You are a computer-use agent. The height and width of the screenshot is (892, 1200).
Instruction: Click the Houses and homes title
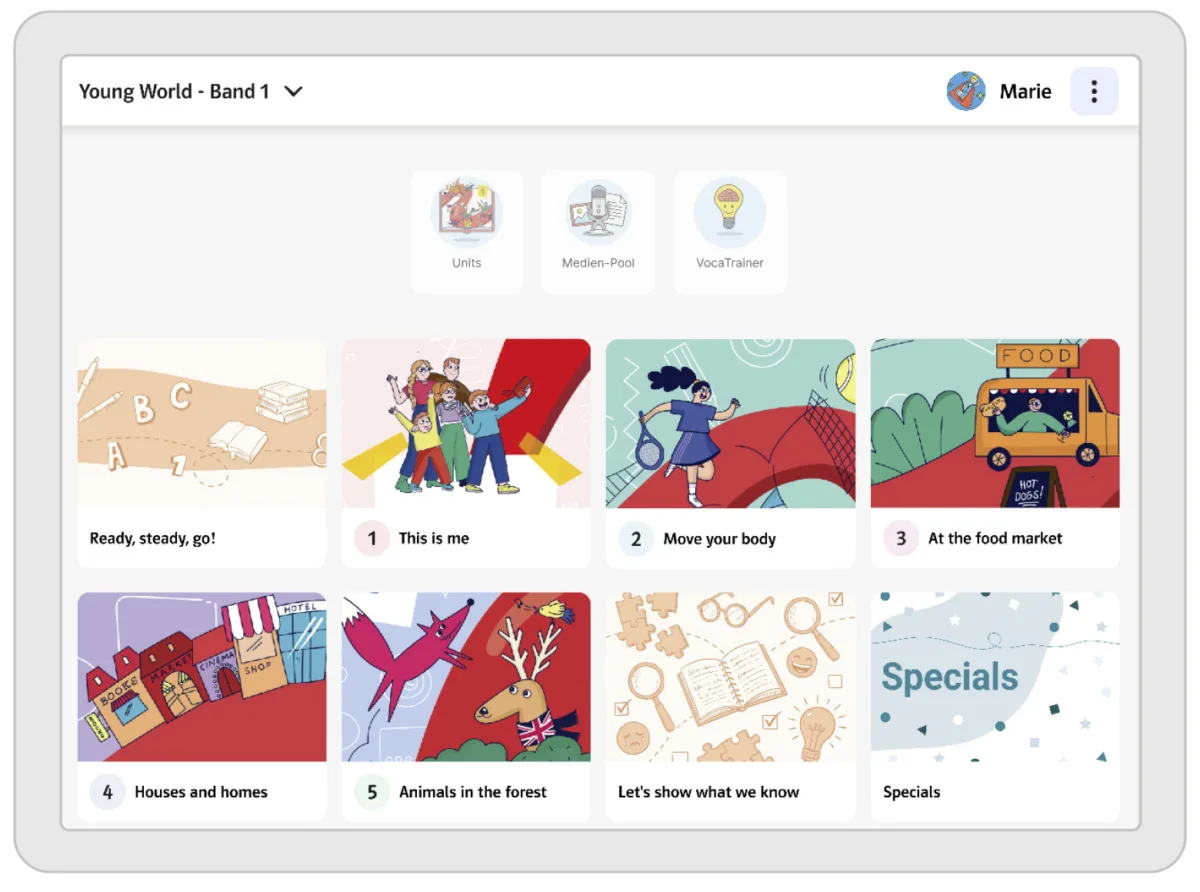point(201,792)
